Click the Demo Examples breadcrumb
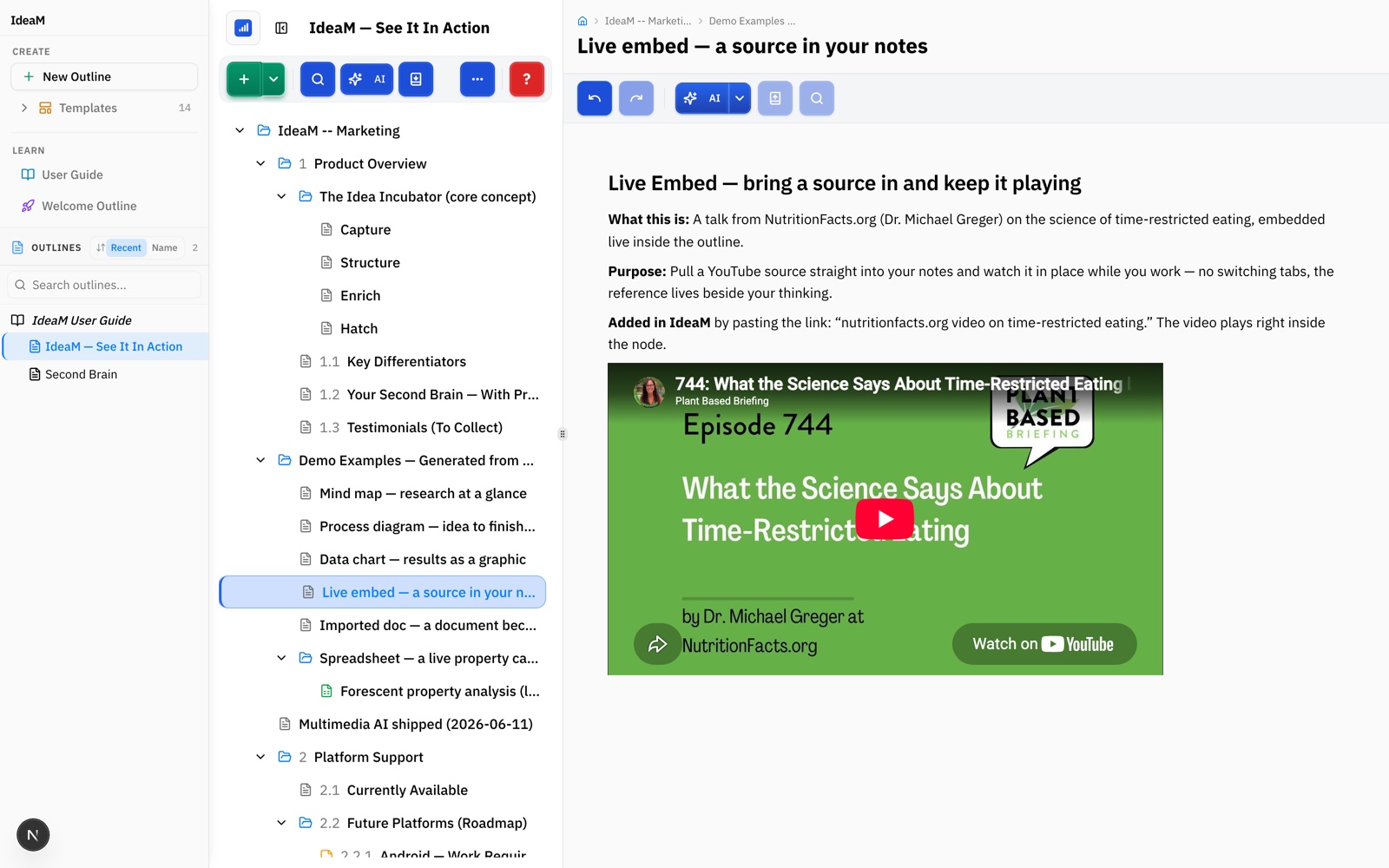This screenshot has width=1389, height=868. 752,21
